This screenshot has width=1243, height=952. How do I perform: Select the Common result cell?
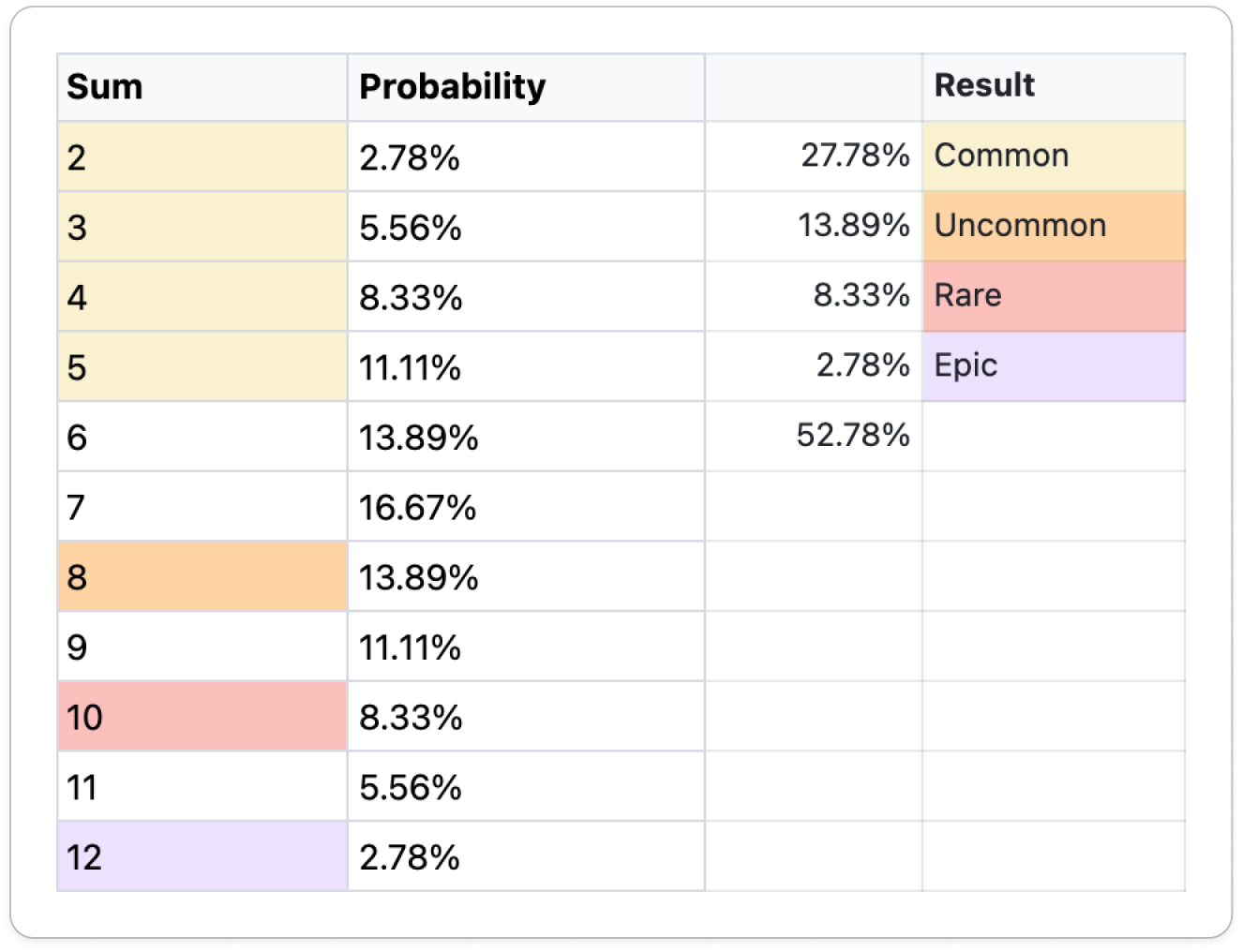[x=1053, y=156]
